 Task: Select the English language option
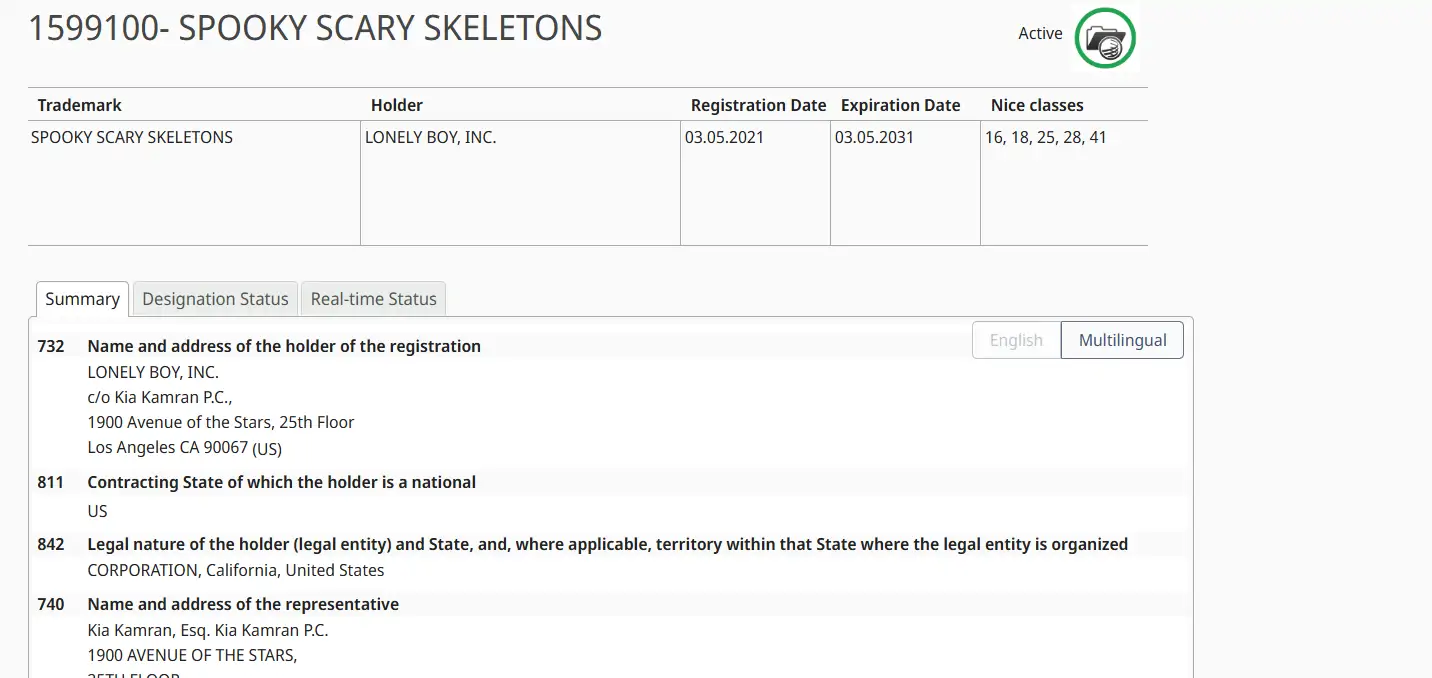pos(1016,340)
